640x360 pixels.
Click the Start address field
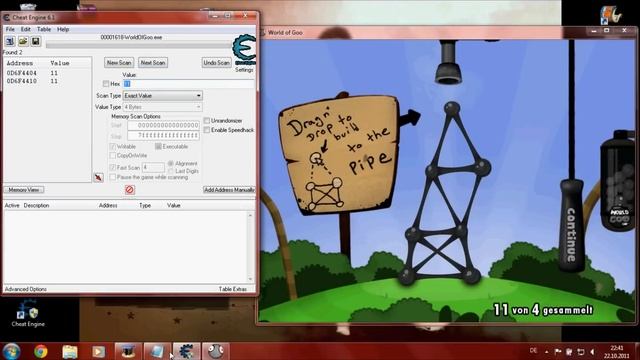point(163,125)
